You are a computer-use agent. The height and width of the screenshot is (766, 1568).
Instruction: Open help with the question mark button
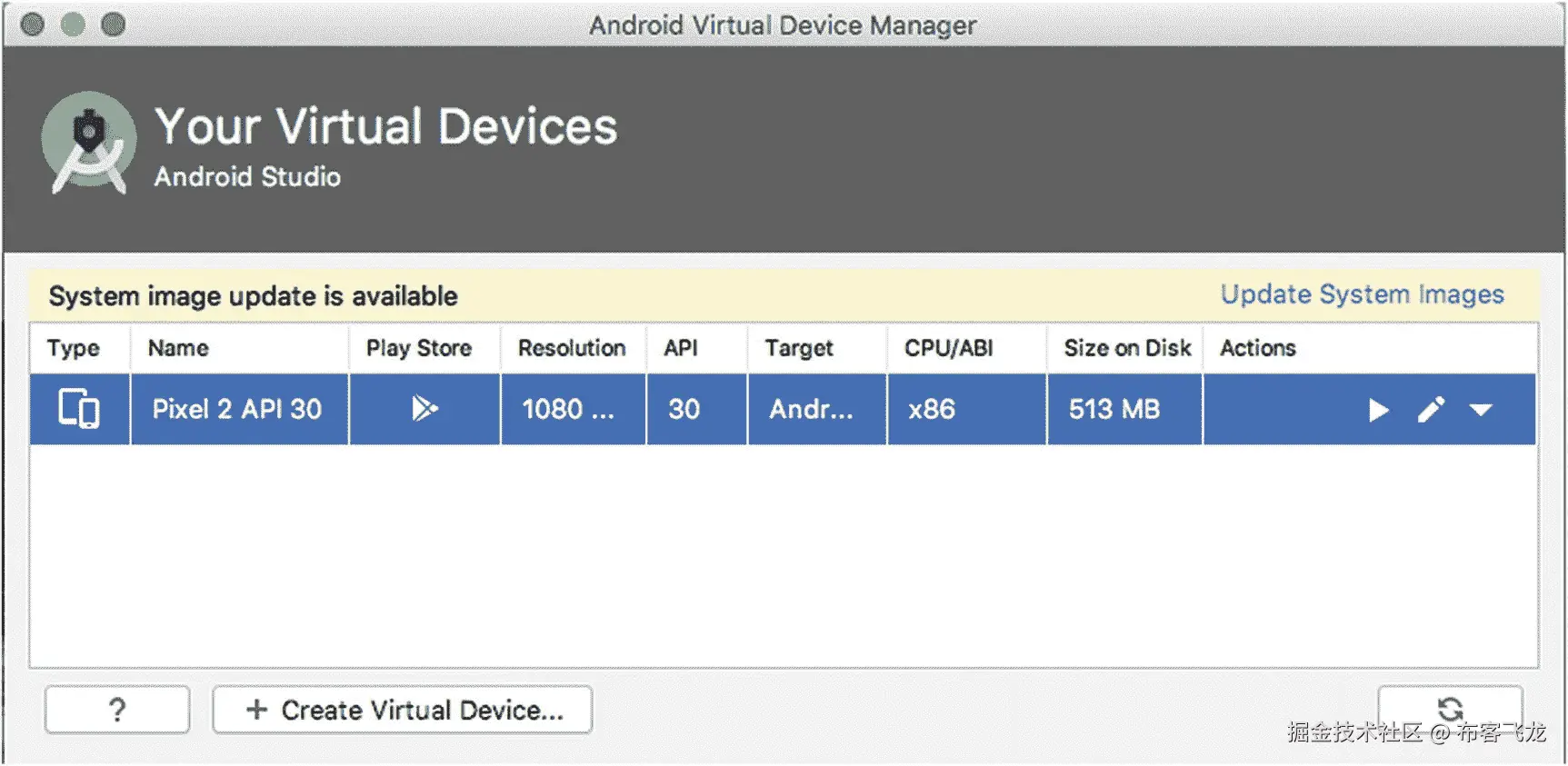point(117,710)
